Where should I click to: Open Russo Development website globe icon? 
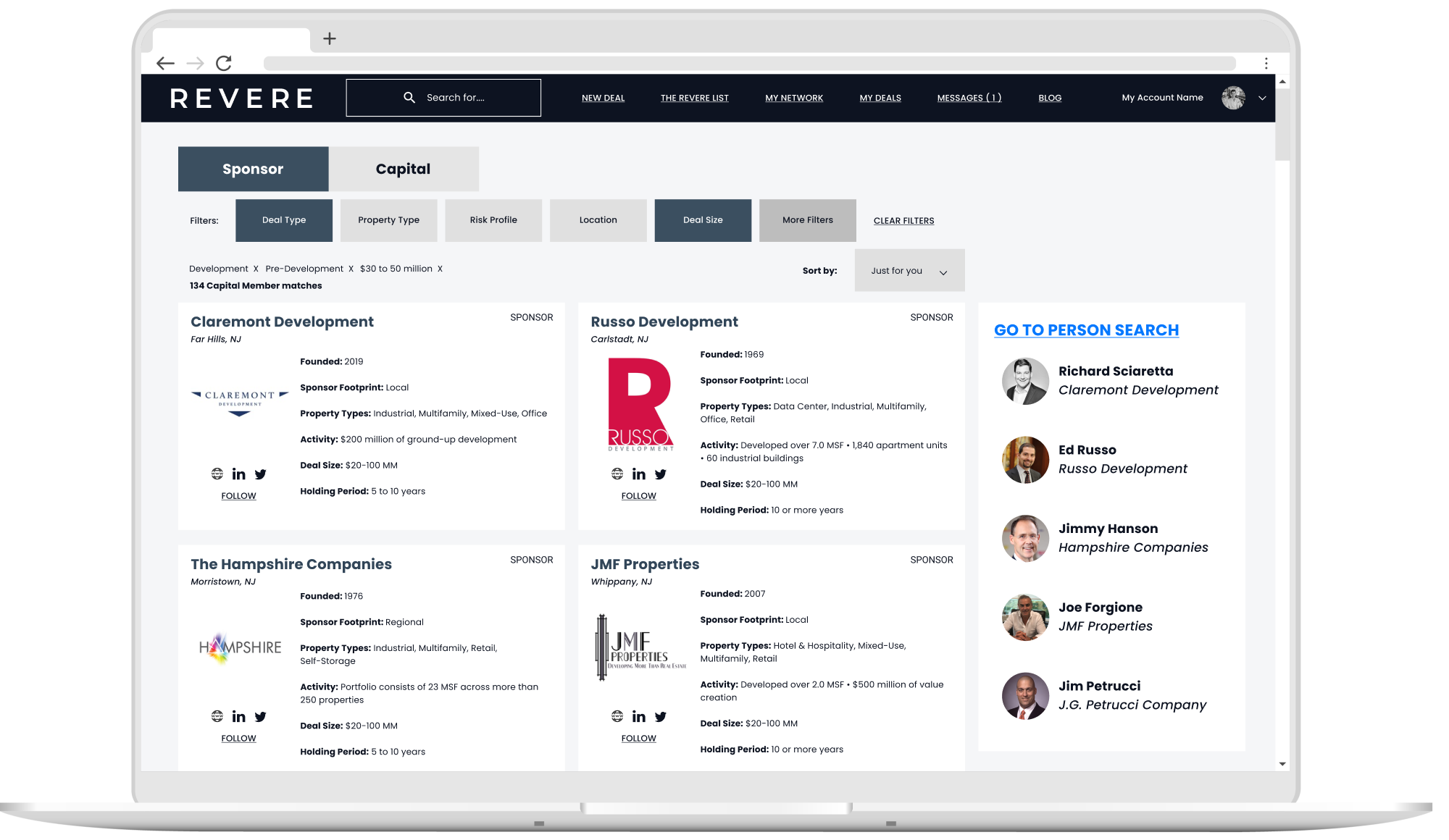pyautogui.click(x=617, y=474)
